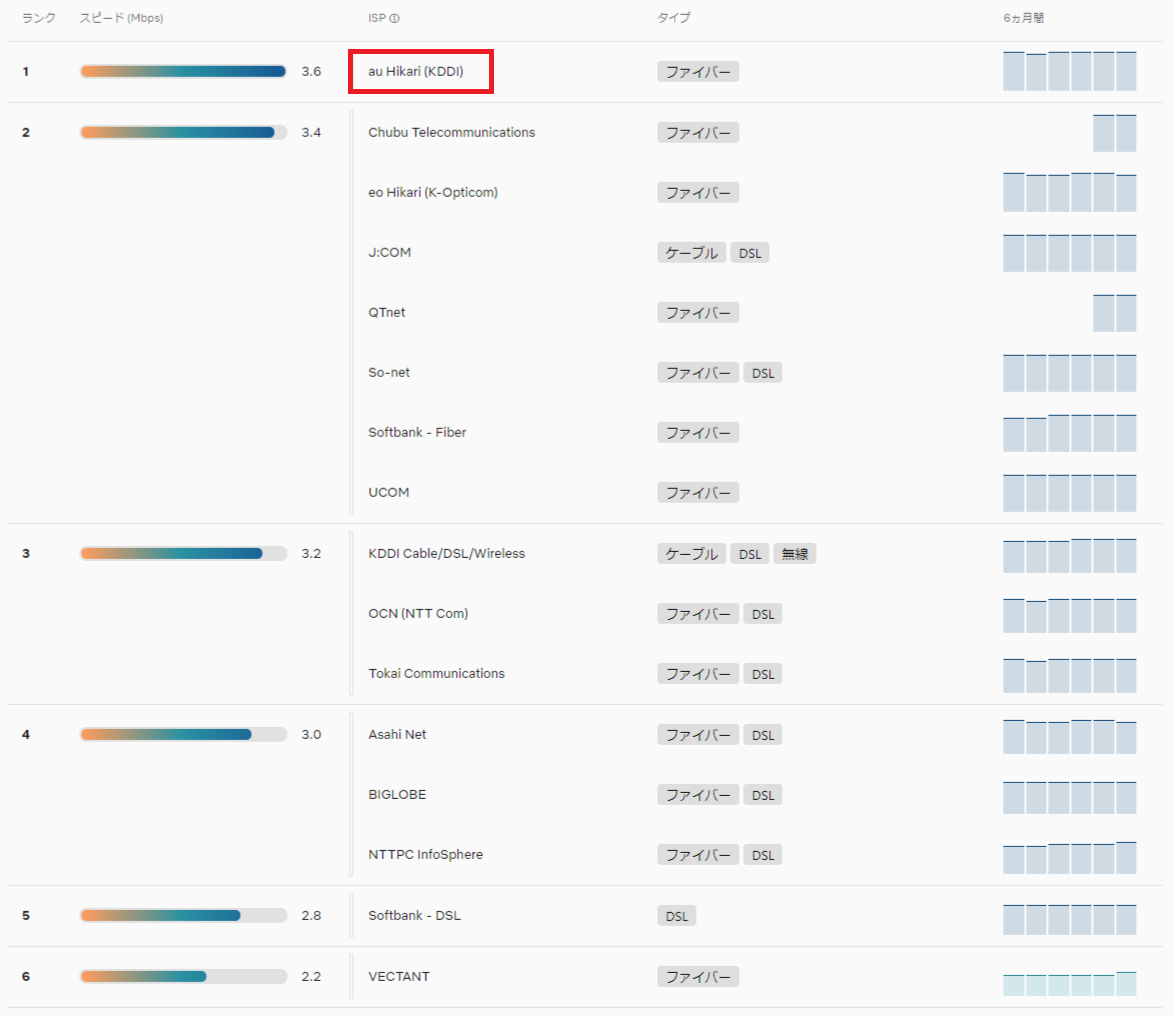Click the ファイバー tag for VECTANT
1173x1016 pixels.
[x=698, y=977]
